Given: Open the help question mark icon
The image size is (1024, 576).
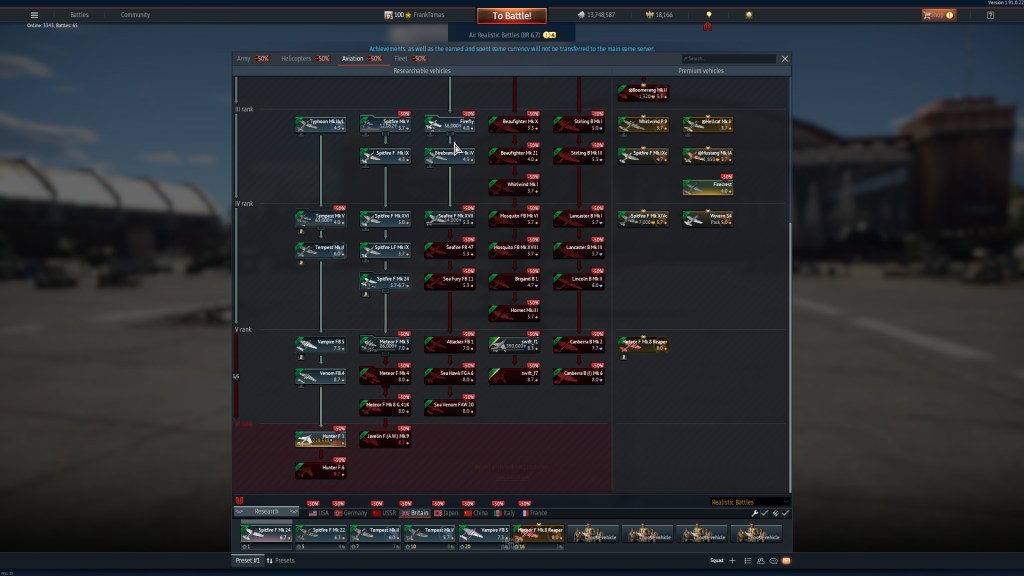Looking at the screenshot, I should tap(989, 15).
